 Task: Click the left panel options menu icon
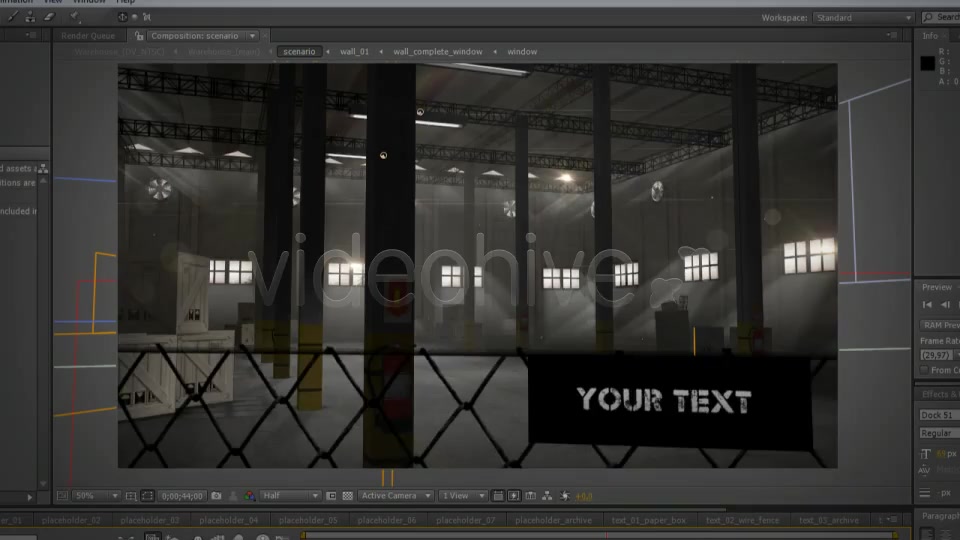pyautogui.click(x=31, y=36)
